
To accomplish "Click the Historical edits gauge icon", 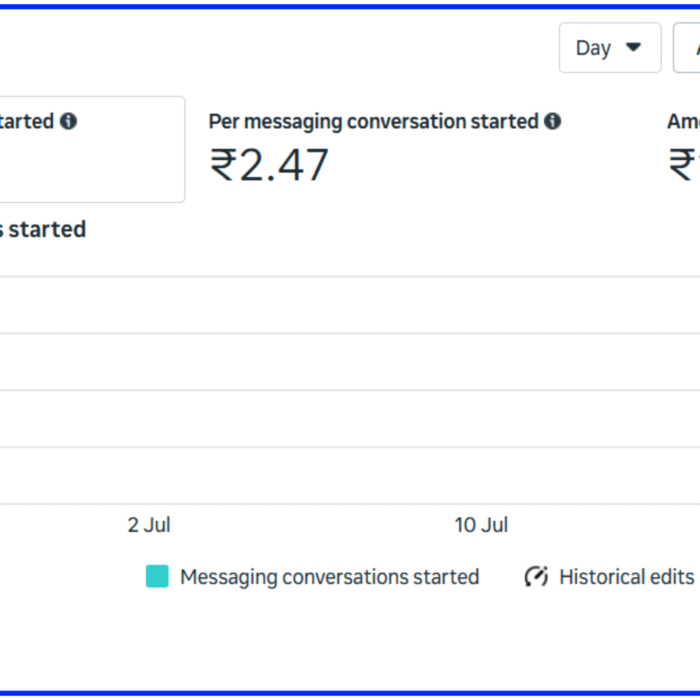I will click(536, 577).
